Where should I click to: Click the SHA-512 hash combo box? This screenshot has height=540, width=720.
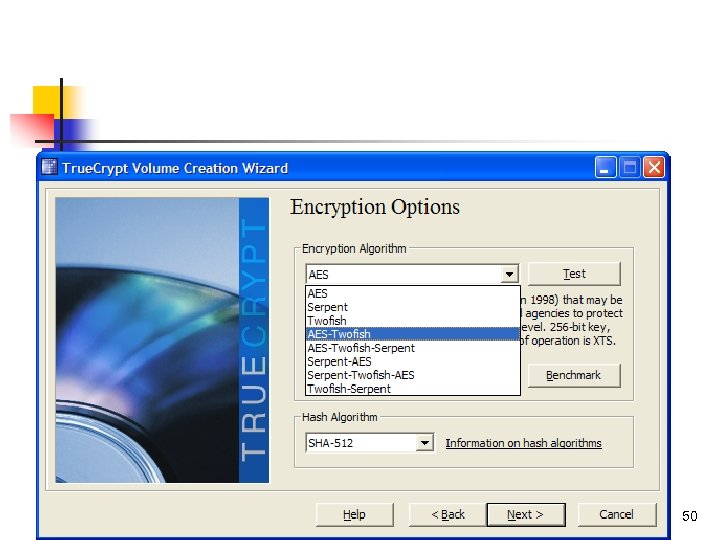click(370, 443)
